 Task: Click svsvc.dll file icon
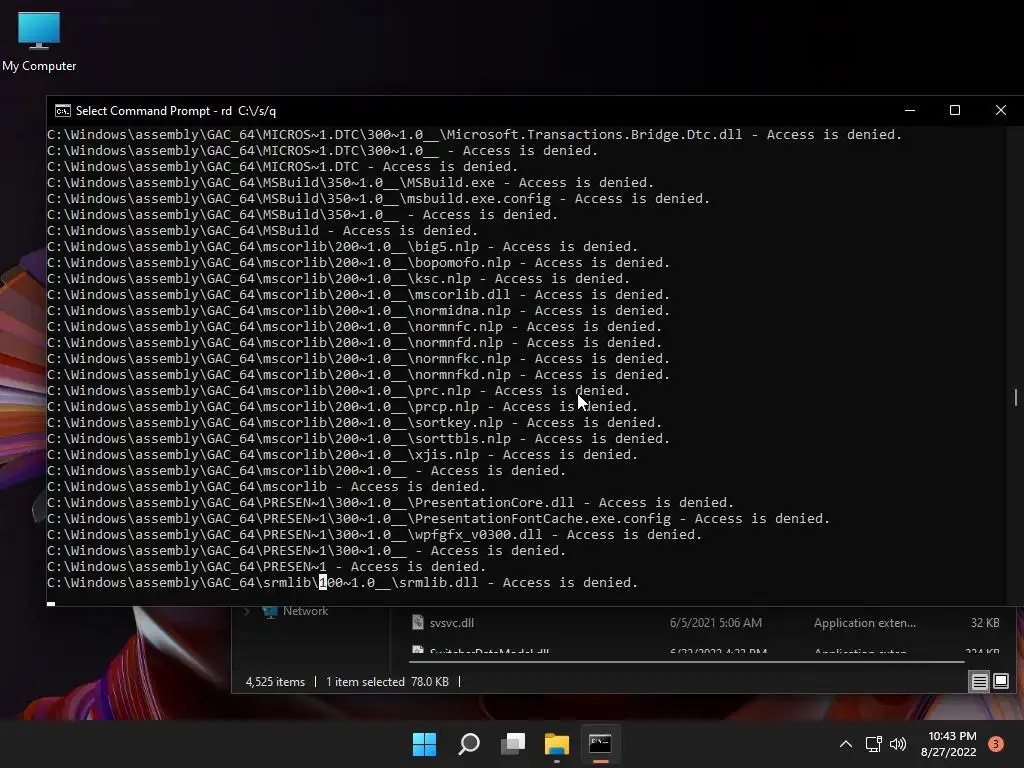[x=418, y=622]
